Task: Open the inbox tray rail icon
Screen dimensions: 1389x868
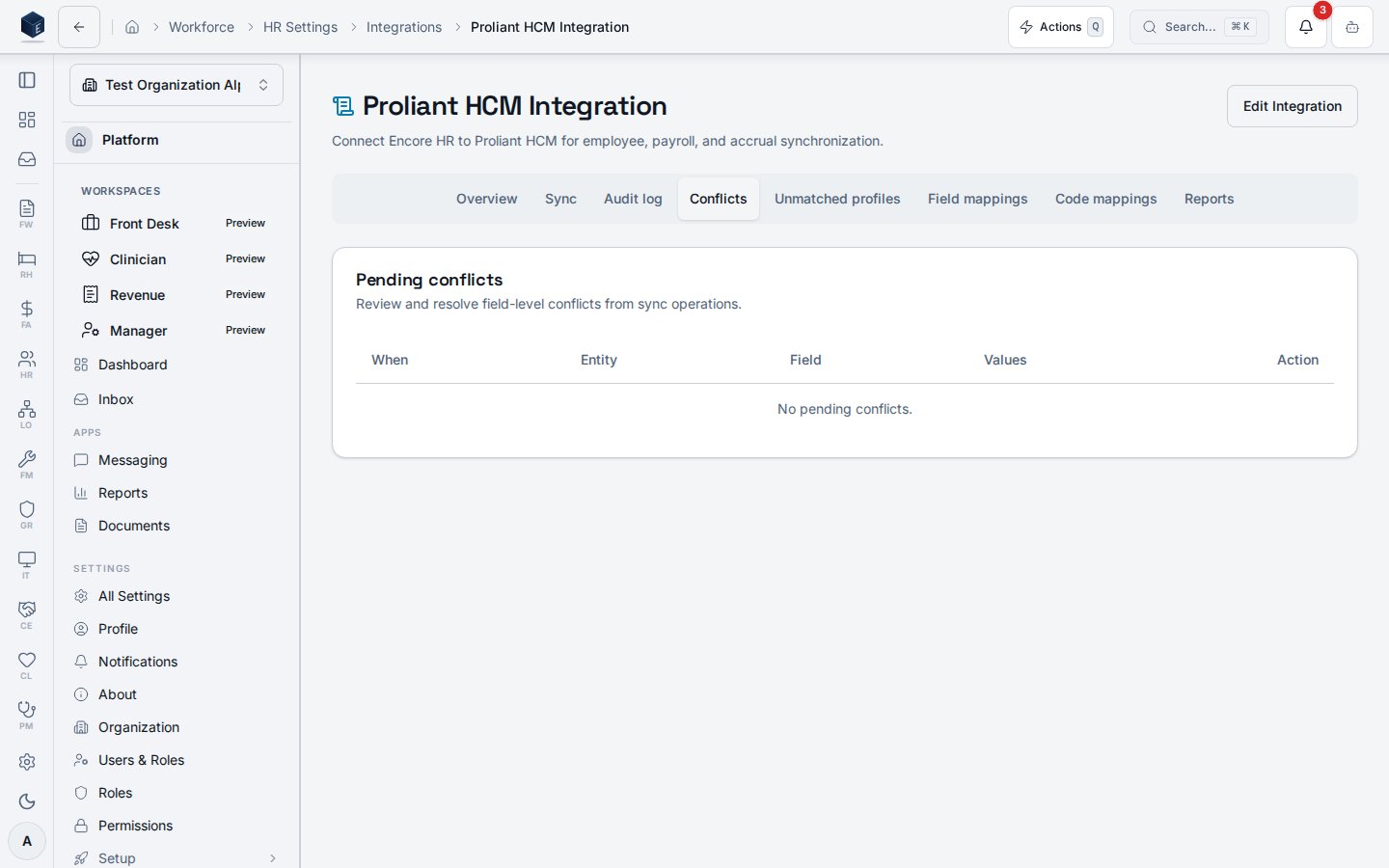Action: point(27,159)
